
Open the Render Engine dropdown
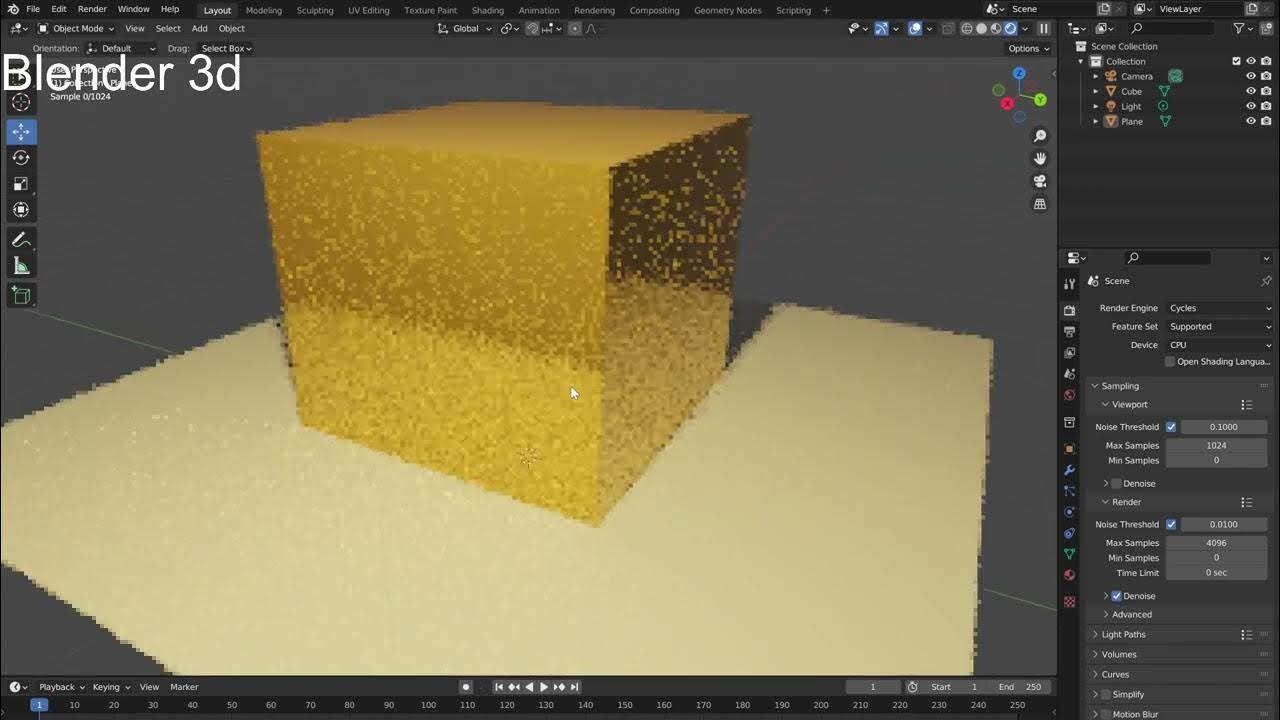(1220, 308)
